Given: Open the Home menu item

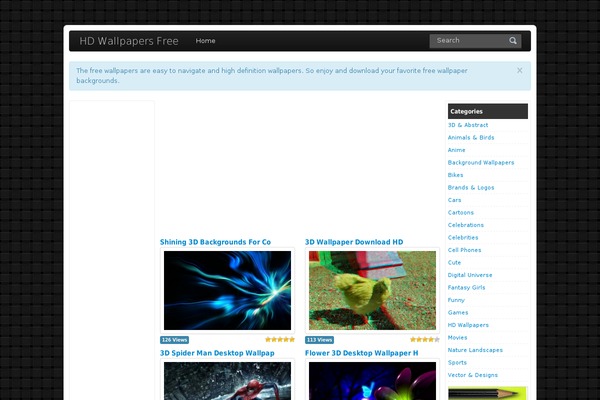Looking at the screenshot, I should point(205,41).
